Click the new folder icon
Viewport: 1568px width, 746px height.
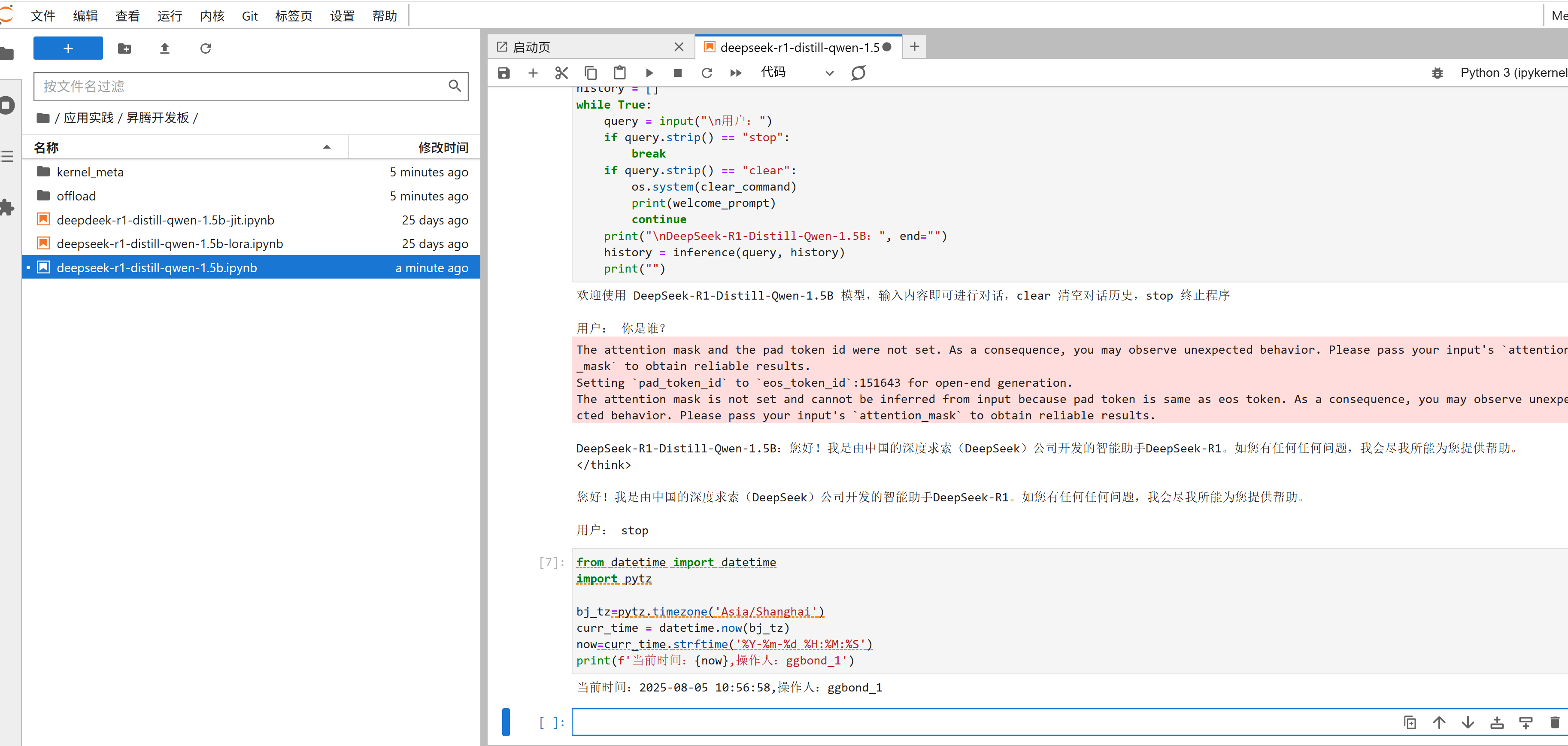point(124,48)
